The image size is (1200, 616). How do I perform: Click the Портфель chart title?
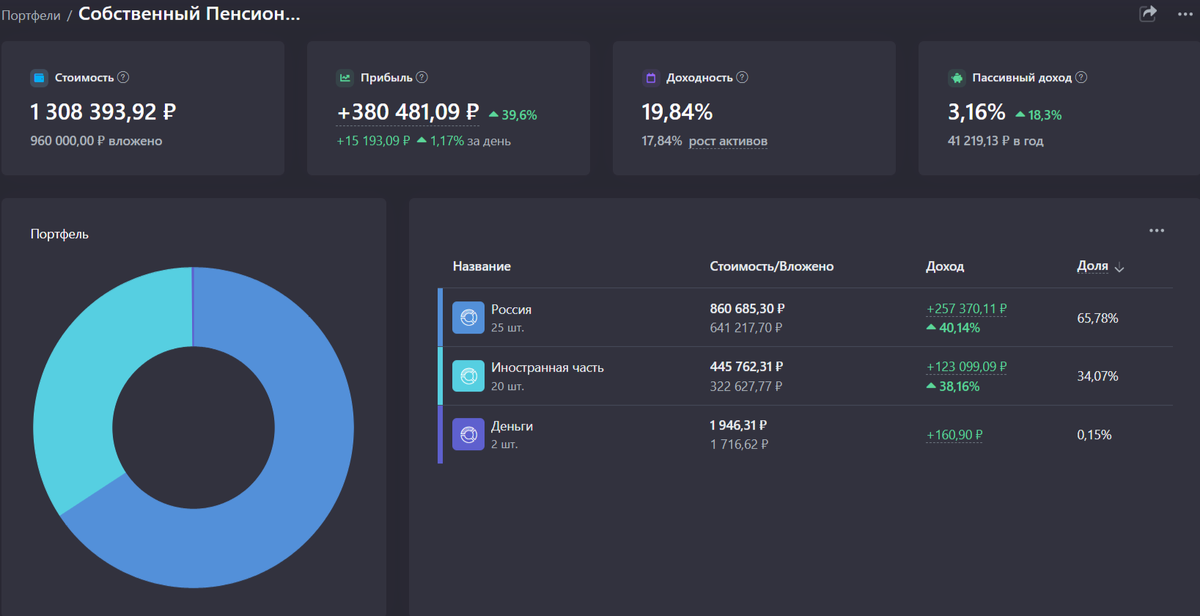point(60,234)
